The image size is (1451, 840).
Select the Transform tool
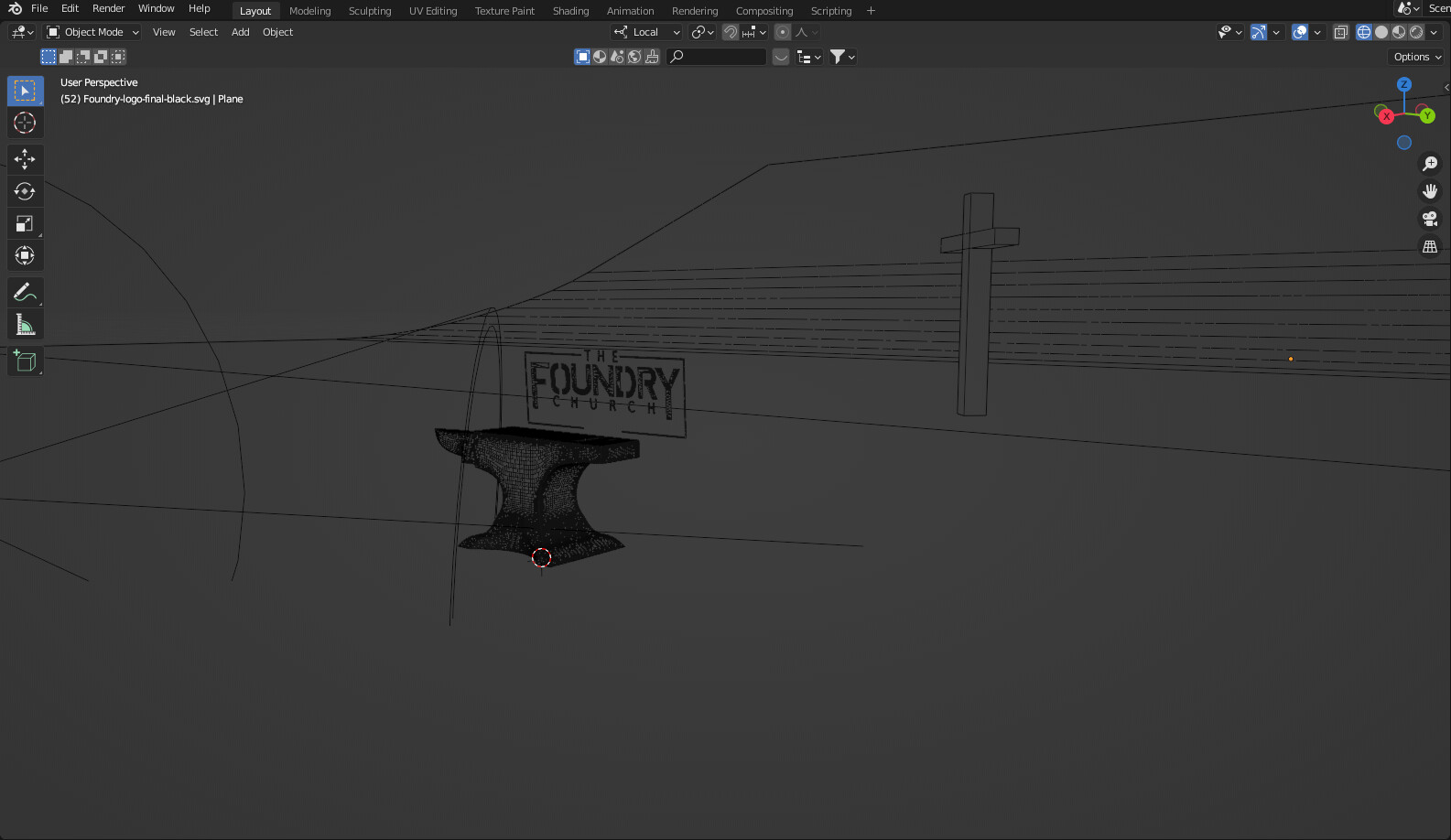coord(25,255)
